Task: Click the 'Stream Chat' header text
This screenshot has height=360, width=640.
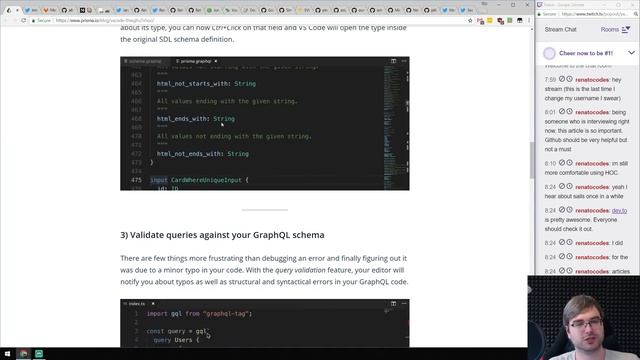Action: pyautogui.click(x=560, y=29)
